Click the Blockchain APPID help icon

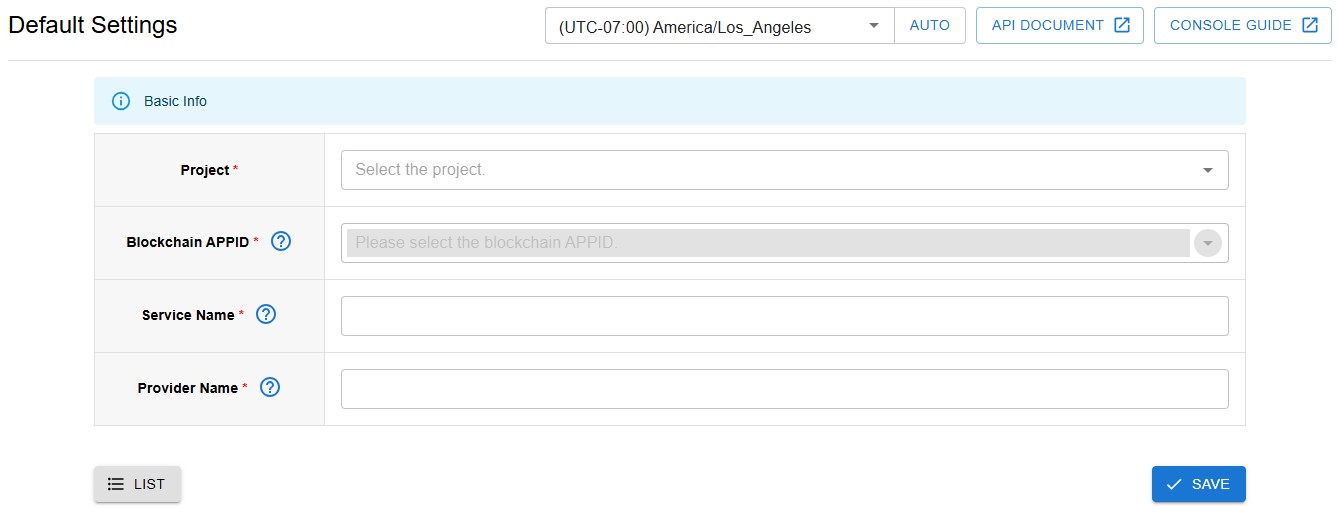click(281, 241)
